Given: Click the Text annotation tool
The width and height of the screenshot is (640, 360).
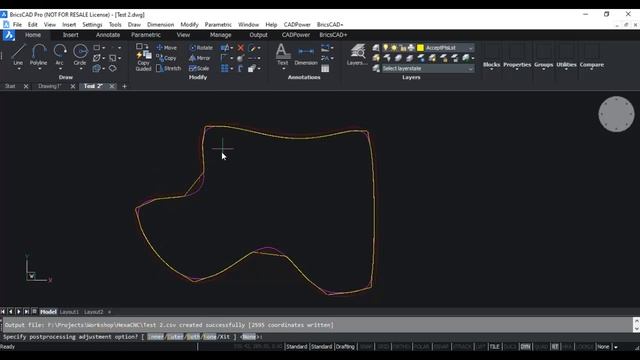Looking at the screenshot, I should coord(282,54).
